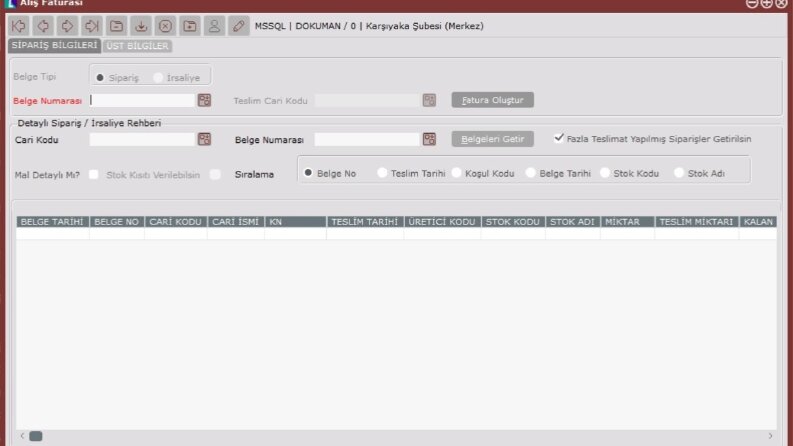Click the MSSQL DOKUMAN Karşıyaka Şubesi status text
The height and width of the screenshot is (446, 793).
(x=369, y=26)
